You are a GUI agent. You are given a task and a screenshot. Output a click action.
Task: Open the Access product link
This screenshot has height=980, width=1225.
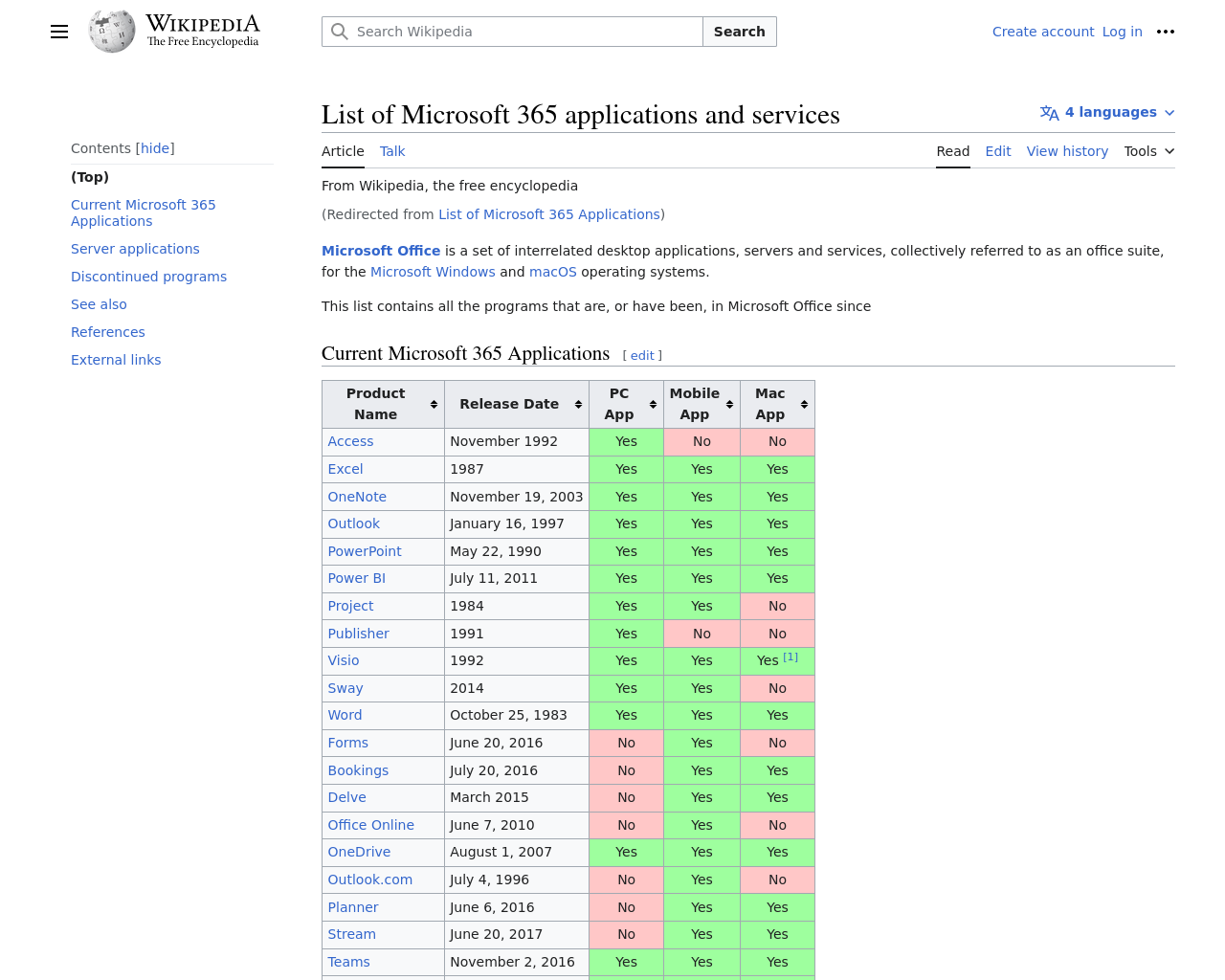350,441
